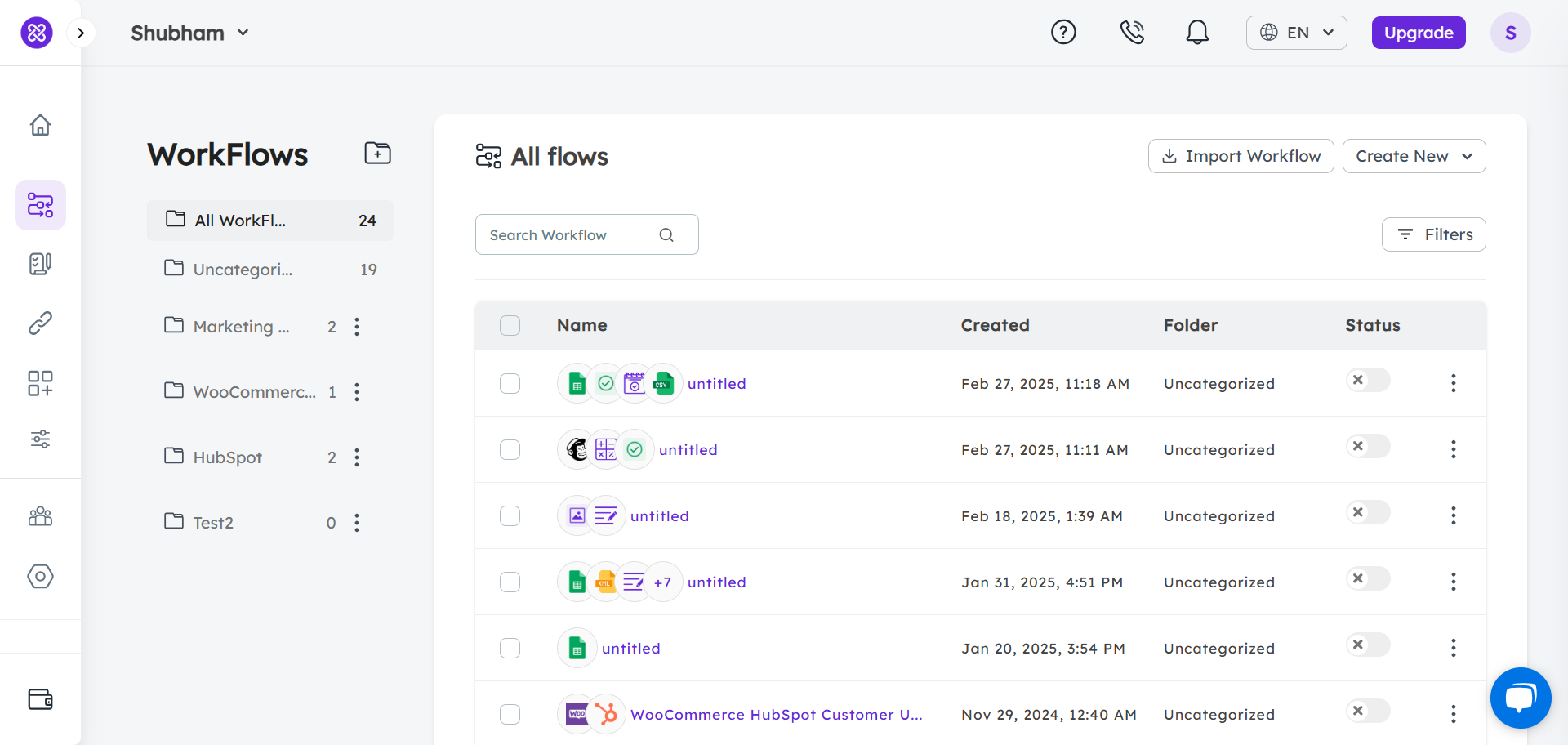The width and height of the screenshot is (1568, 745).
Task: Check the Feb 18 workflow row checkbox
Action: click(x=510, y=515)
